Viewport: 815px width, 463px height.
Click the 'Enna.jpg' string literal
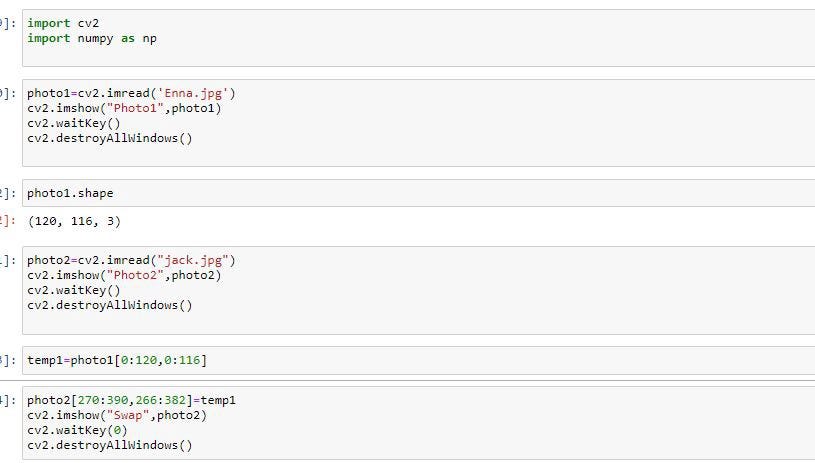tap(193, 94)
